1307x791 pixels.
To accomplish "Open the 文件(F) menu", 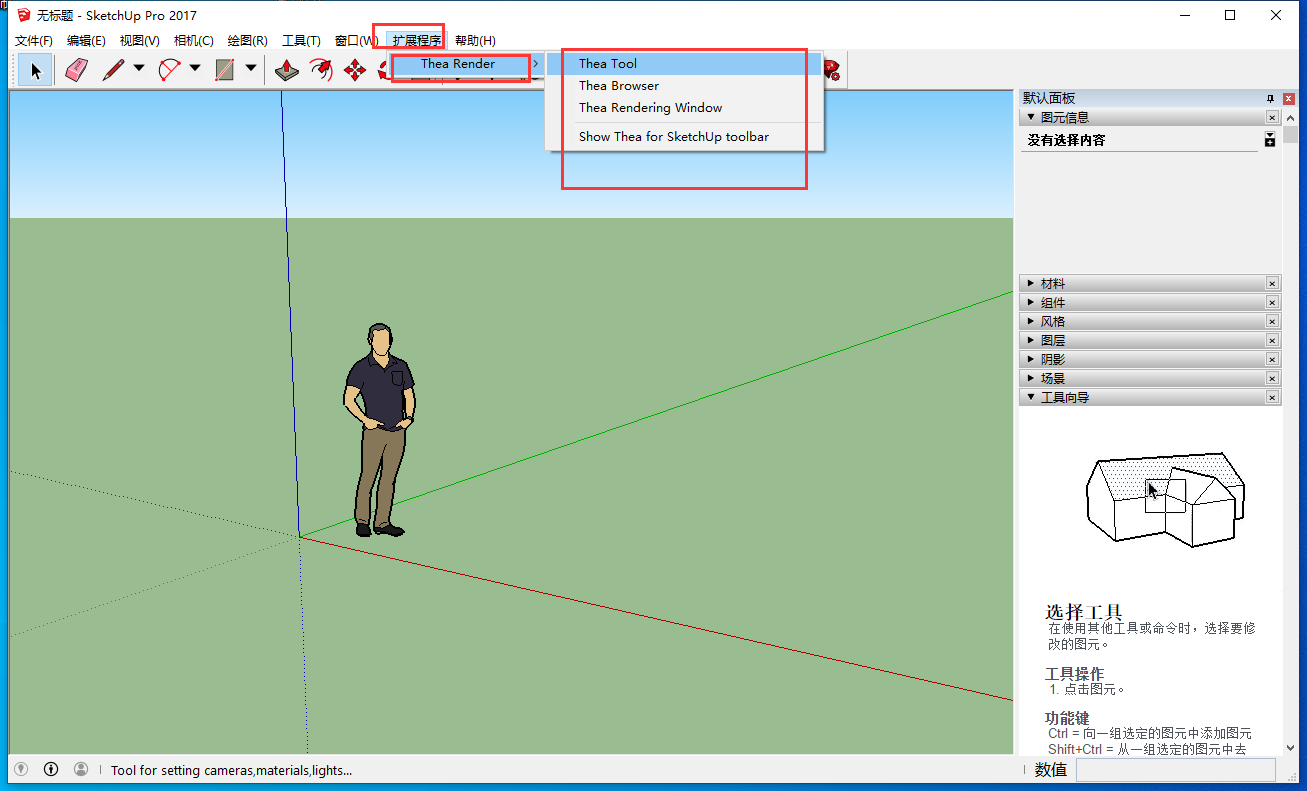I will tap(34, 41).
